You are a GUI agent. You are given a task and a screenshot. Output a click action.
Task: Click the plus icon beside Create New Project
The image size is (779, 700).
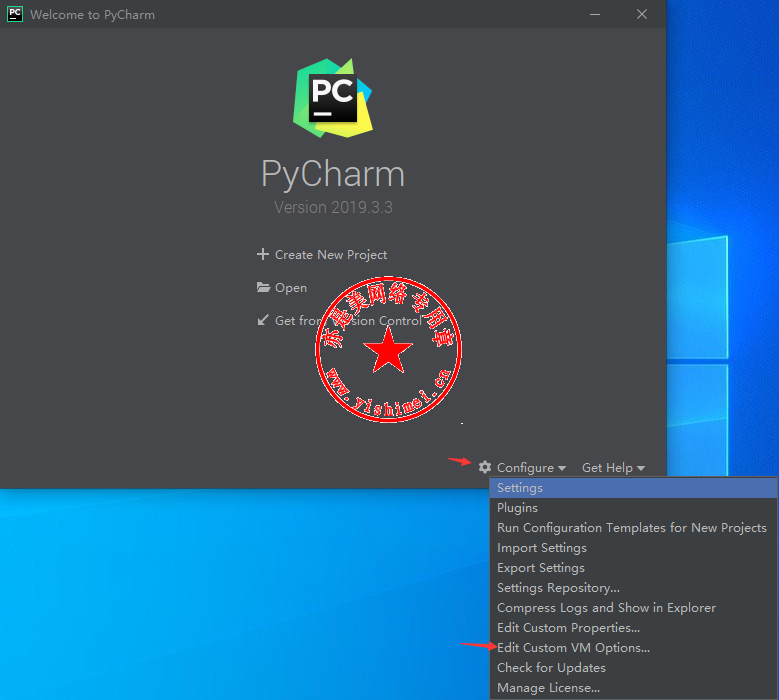[x=263, y=254]
